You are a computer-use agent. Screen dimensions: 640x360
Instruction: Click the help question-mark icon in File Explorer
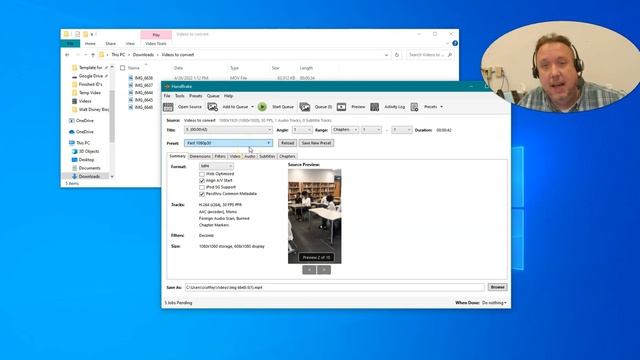point(455,43)
